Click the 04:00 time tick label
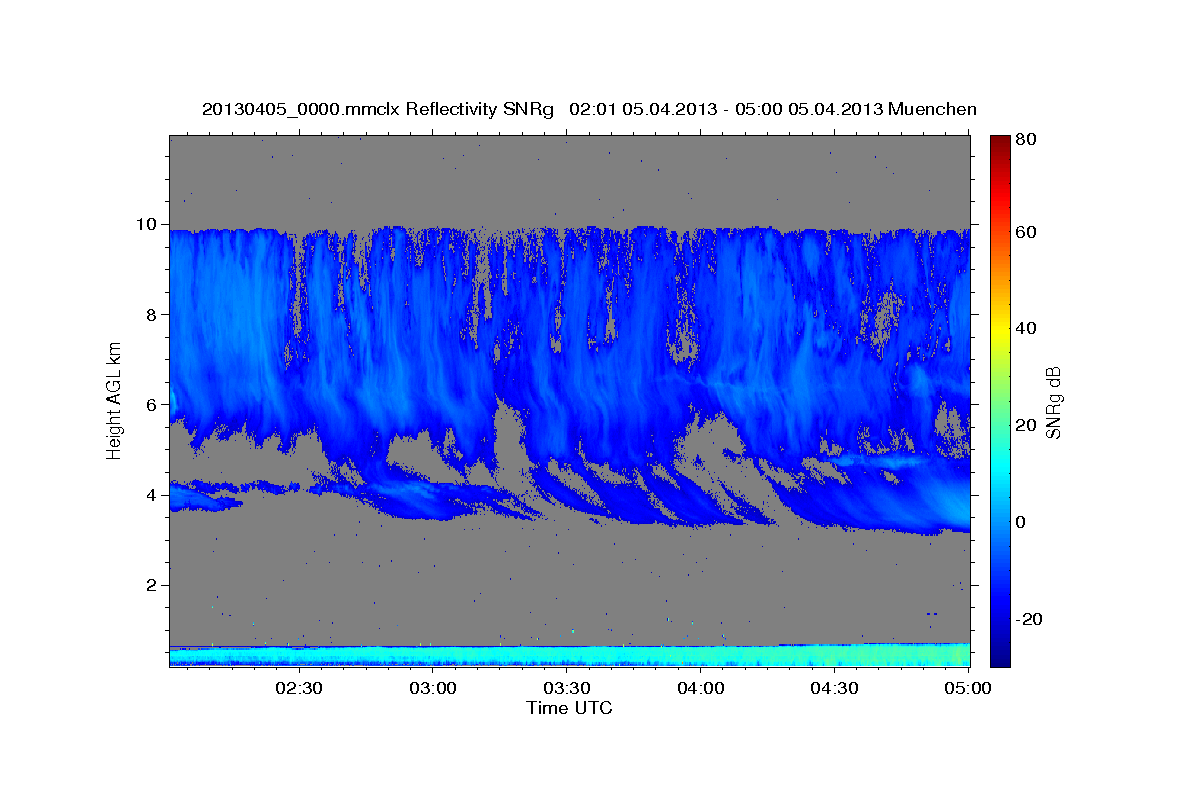 coord(700,688)
